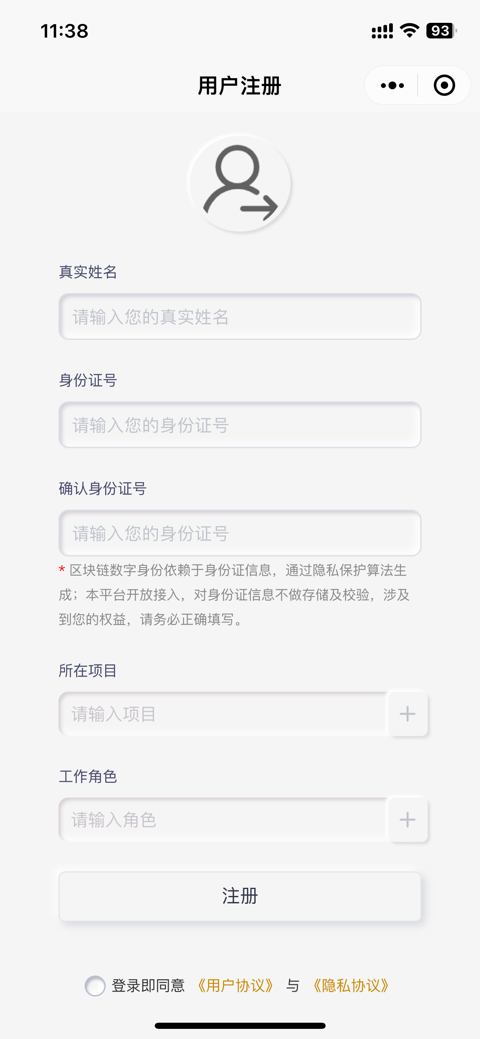Focus the 身份证号 input field
The width and height of the screenshot is (480, 1039).
click(240, 425)
